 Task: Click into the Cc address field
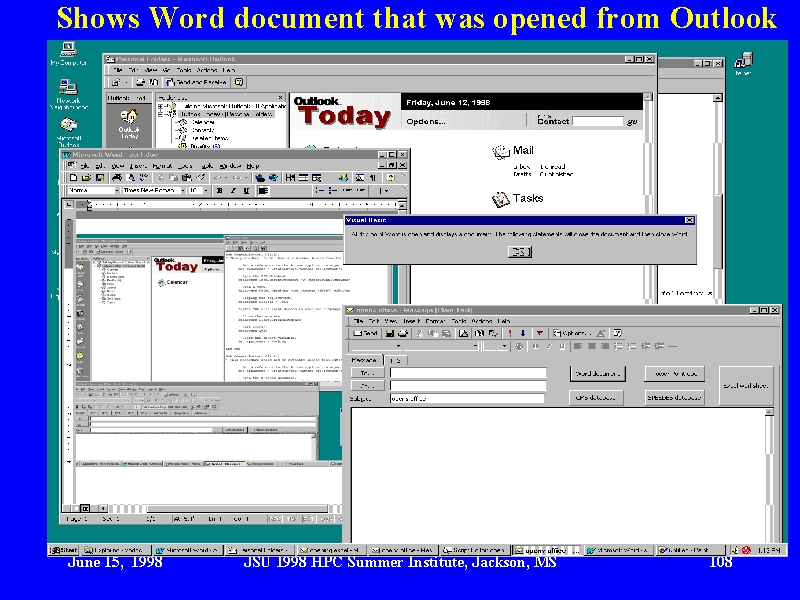click(468, 386)
